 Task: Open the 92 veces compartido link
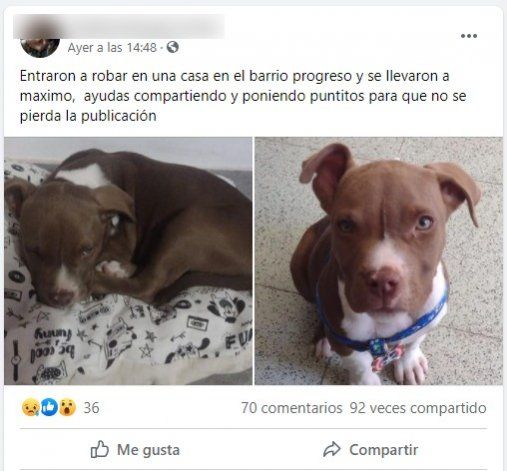[x=418, y=408]
